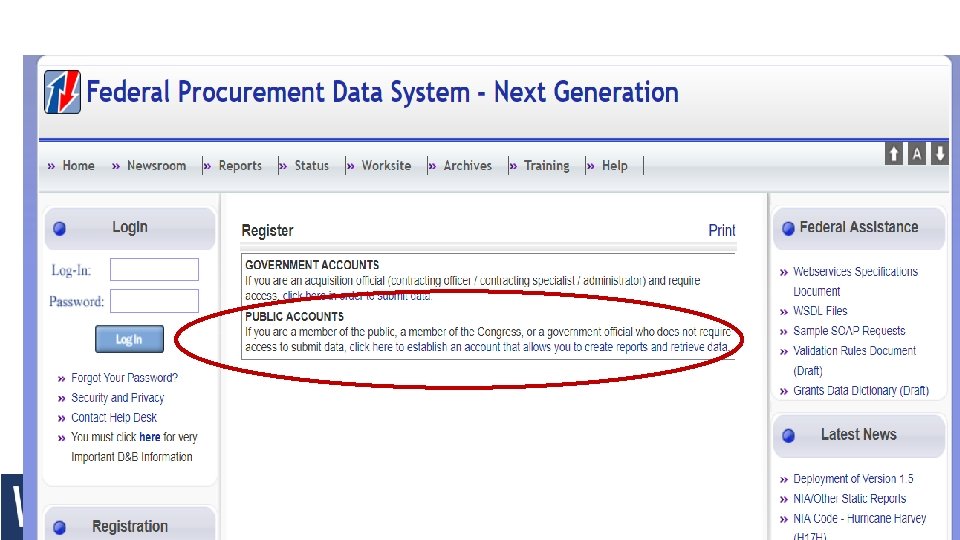Open Sample SOAP Requests link
Screen dimensions: 960x540
click(849, 331)
